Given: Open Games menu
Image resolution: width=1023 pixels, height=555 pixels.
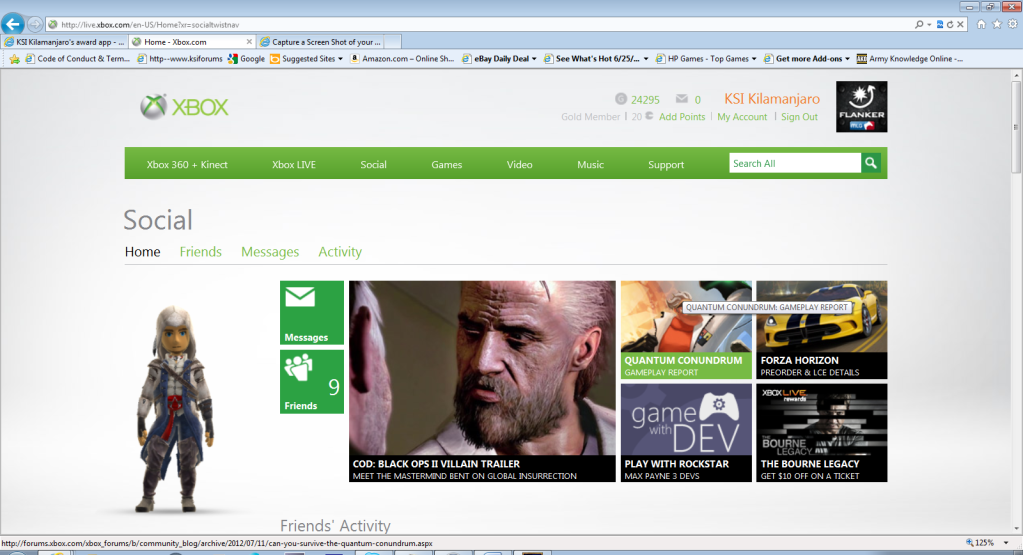Looking at the screenshot, I should pos(446,164).
